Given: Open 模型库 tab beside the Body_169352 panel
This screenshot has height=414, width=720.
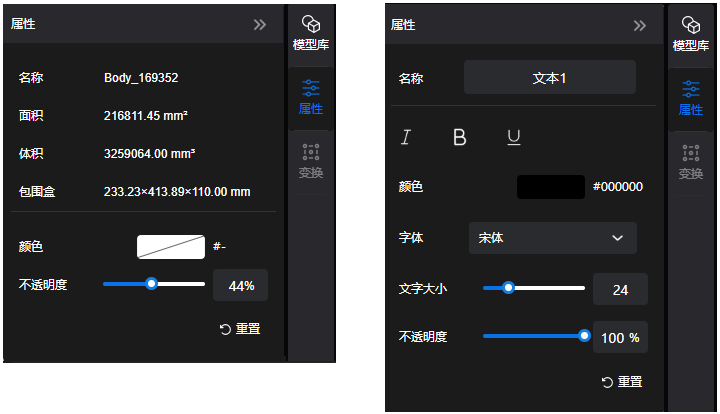Looking at the screenshot, I should [x=311, y=34].
